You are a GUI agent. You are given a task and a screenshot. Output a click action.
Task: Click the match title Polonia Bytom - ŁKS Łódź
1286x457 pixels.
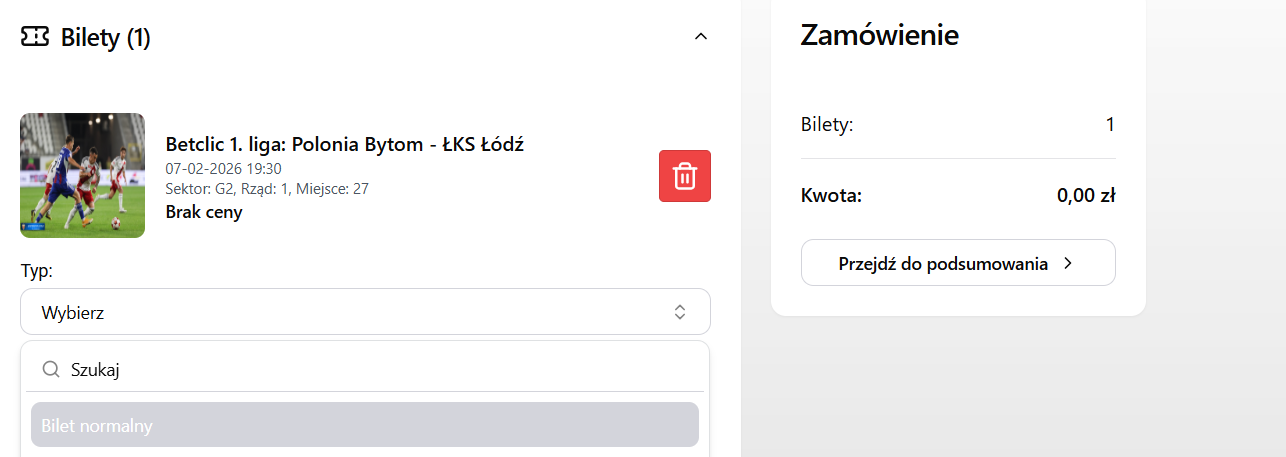[345, 144]
